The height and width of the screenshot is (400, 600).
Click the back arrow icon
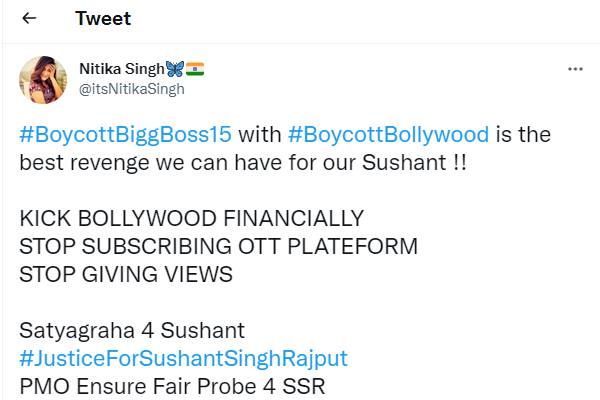(x=29, y=19)
